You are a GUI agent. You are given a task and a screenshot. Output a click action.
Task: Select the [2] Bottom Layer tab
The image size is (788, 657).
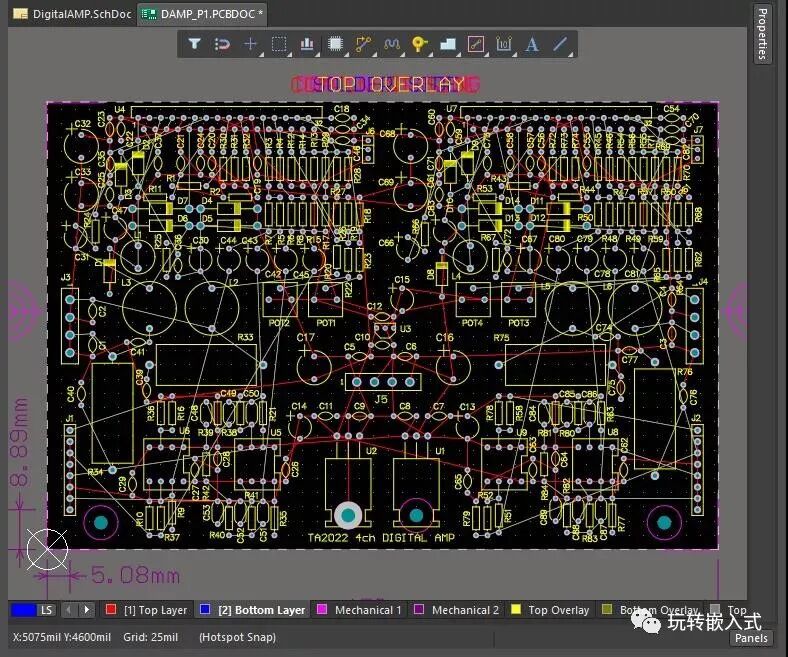pos(253,610)
